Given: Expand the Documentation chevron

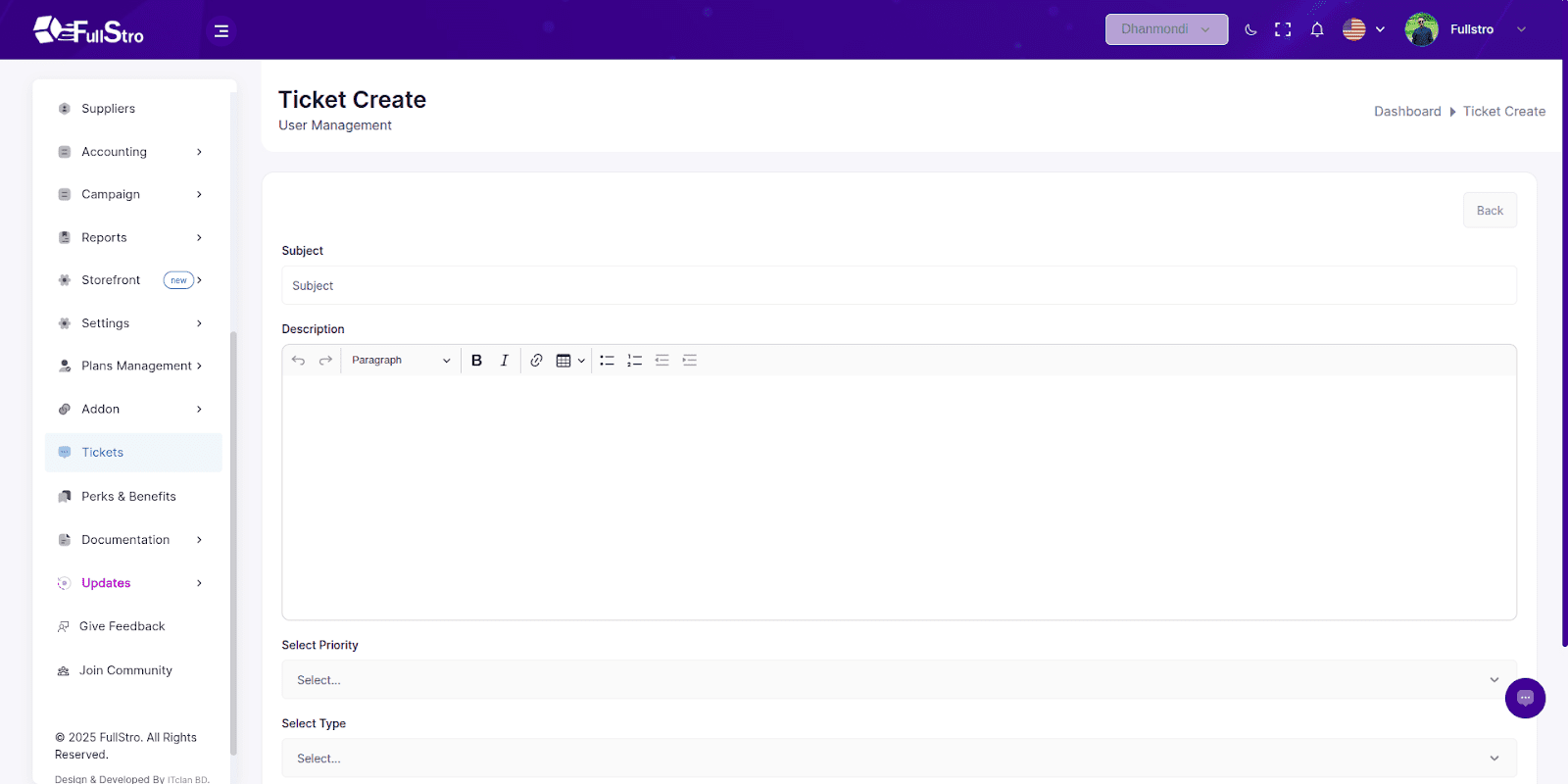Looking at the screenshot, I should (x=199, y=540).
